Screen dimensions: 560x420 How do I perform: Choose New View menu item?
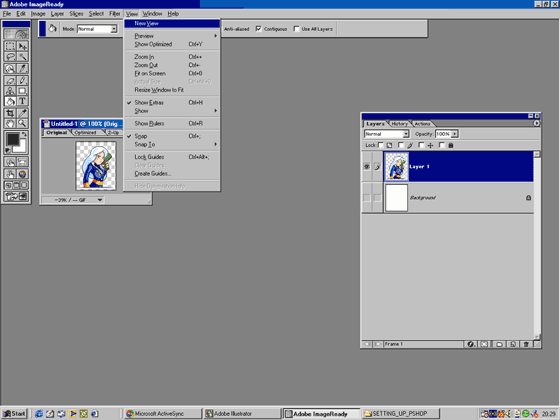172,23
